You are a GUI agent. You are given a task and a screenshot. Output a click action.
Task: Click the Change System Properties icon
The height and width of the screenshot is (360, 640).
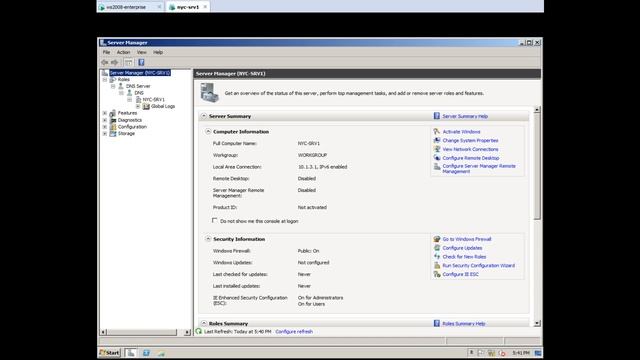click(x=437, y=140)
